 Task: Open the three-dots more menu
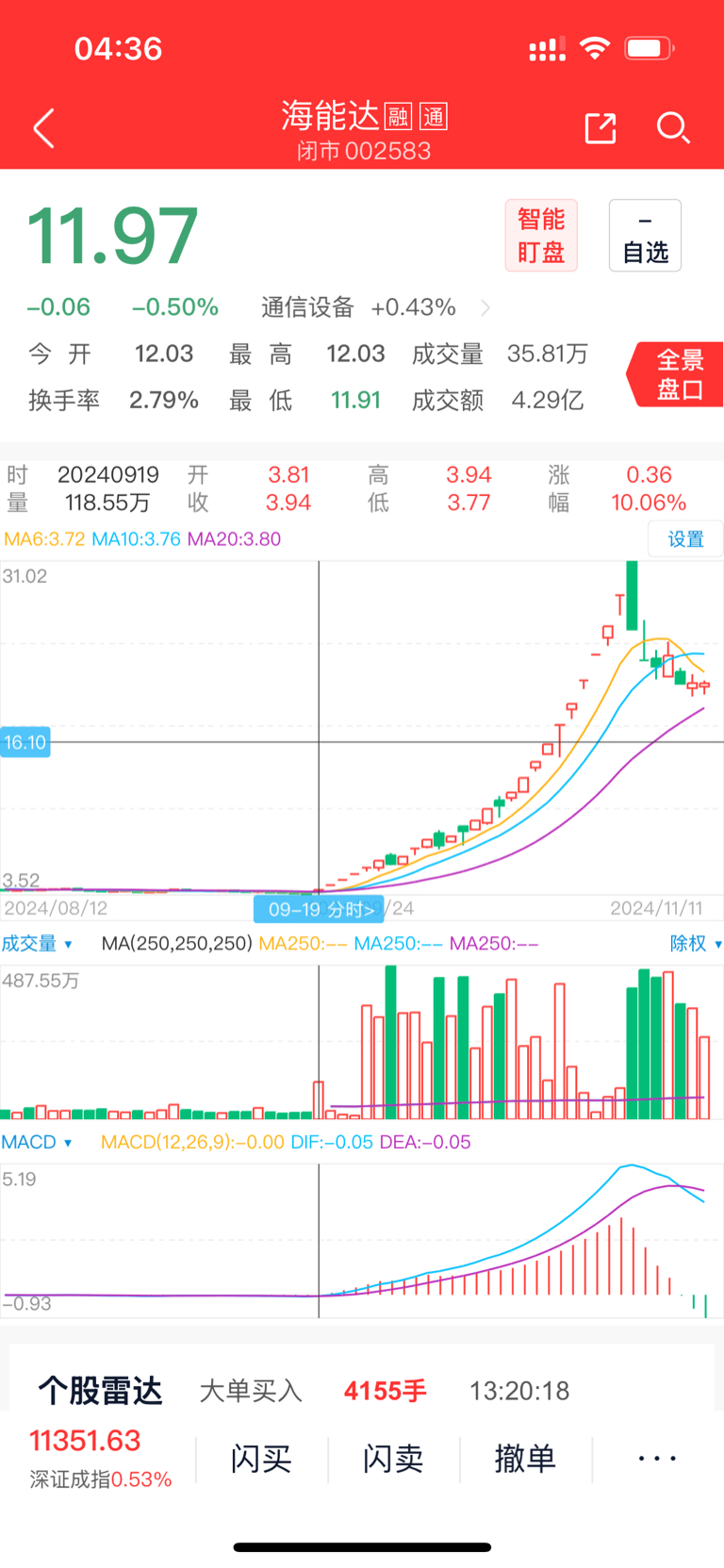pyautogui.click(x=657, y=1459)
